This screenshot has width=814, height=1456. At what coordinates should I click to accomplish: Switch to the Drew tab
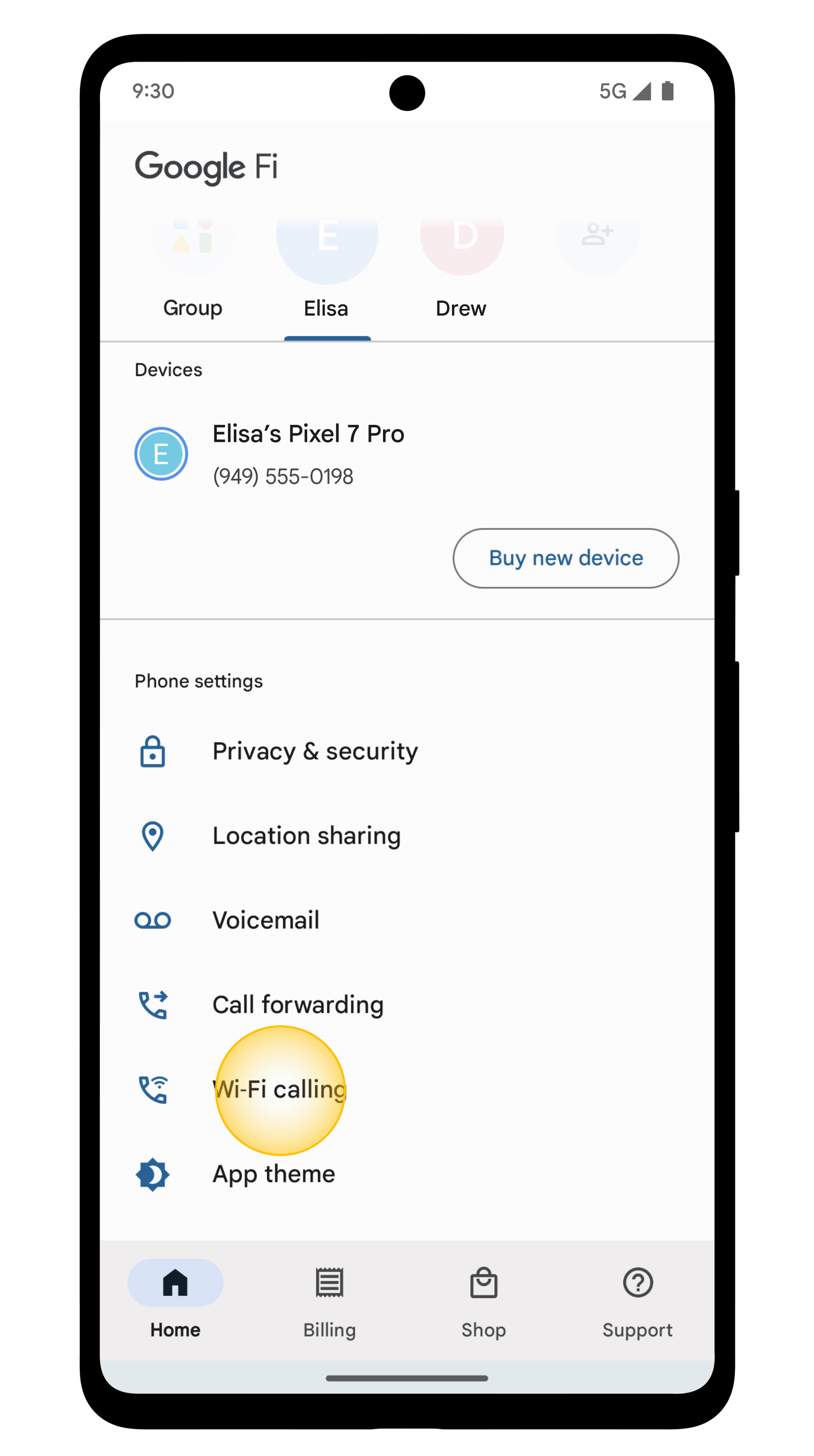(x=461, y=309)
